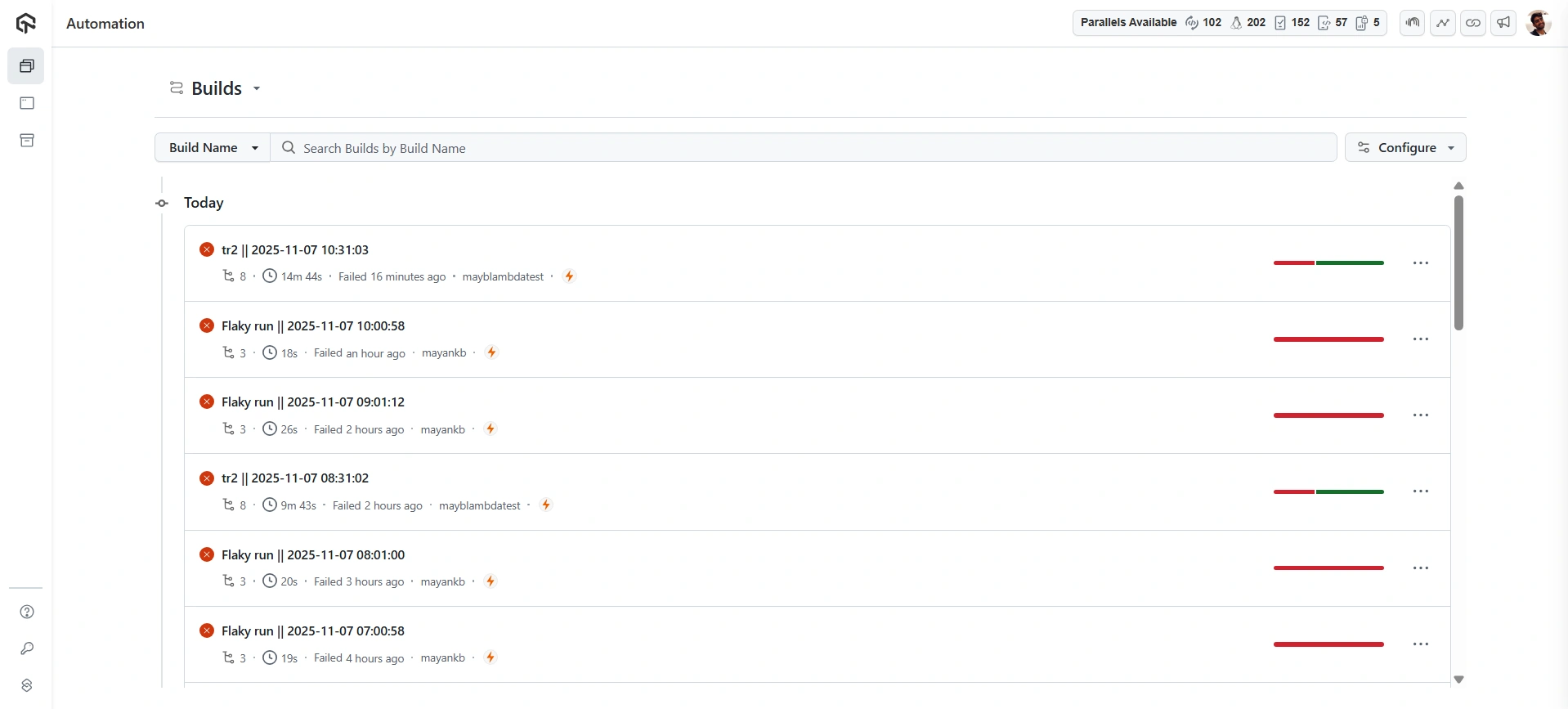This screenshot has height=709, width=1568.
Task: Click the user profile avatar
Action: coord(1539,23)
